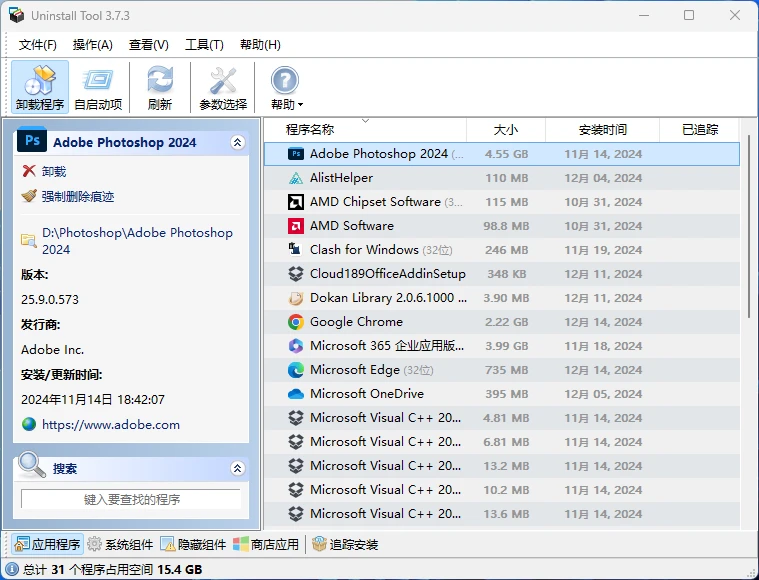Click the Uninstall Tool title bar icon
The image size is (759, 580).
[x=16, y=15]
